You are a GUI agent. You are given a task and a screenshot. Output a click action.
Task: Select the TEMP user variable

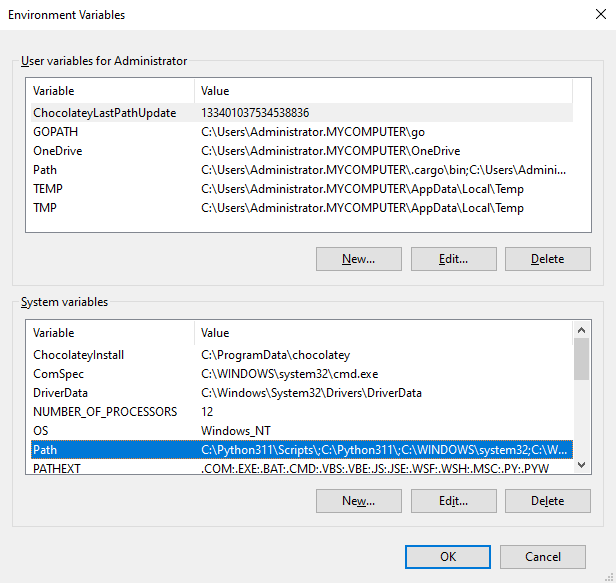pyautogui.click(x=48, y=189)
